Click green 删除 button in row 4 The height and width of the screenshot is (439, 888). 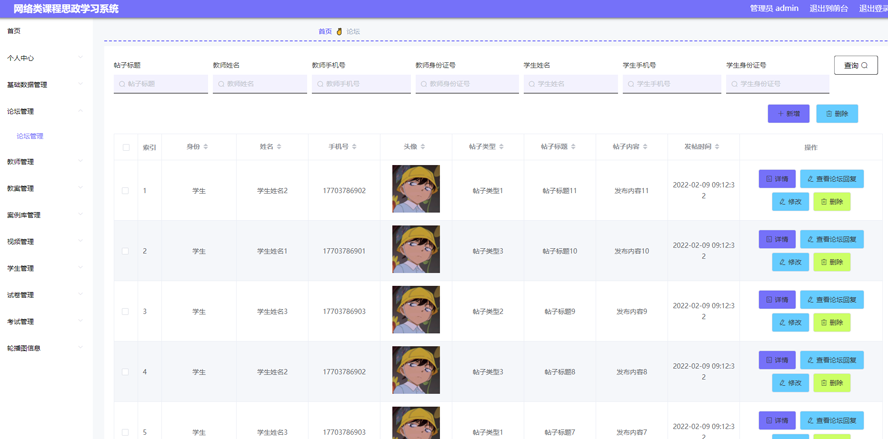point(831,383)
